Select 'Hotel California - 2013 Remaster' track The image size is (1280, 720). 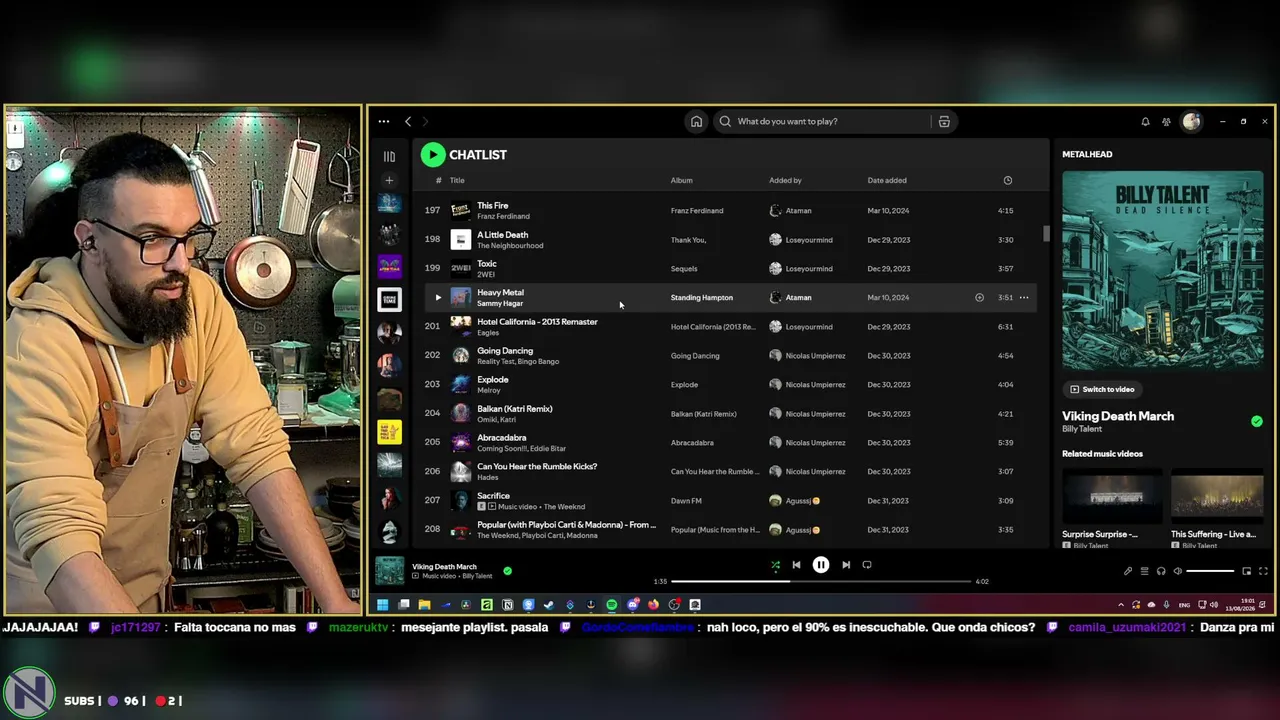point(537,321)
